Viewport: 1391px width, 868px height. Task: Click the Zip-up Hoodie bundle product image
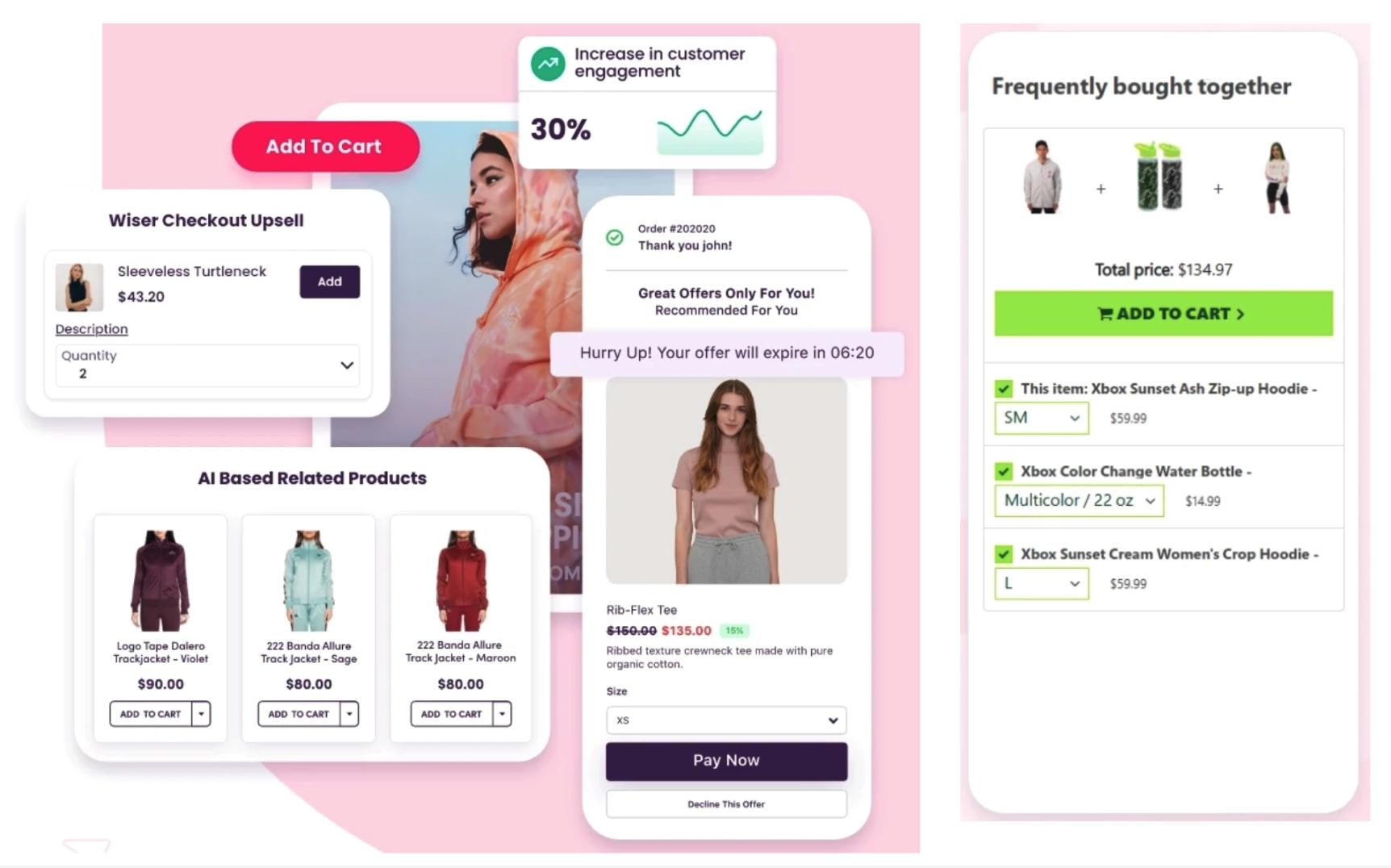pos(1042,177)
